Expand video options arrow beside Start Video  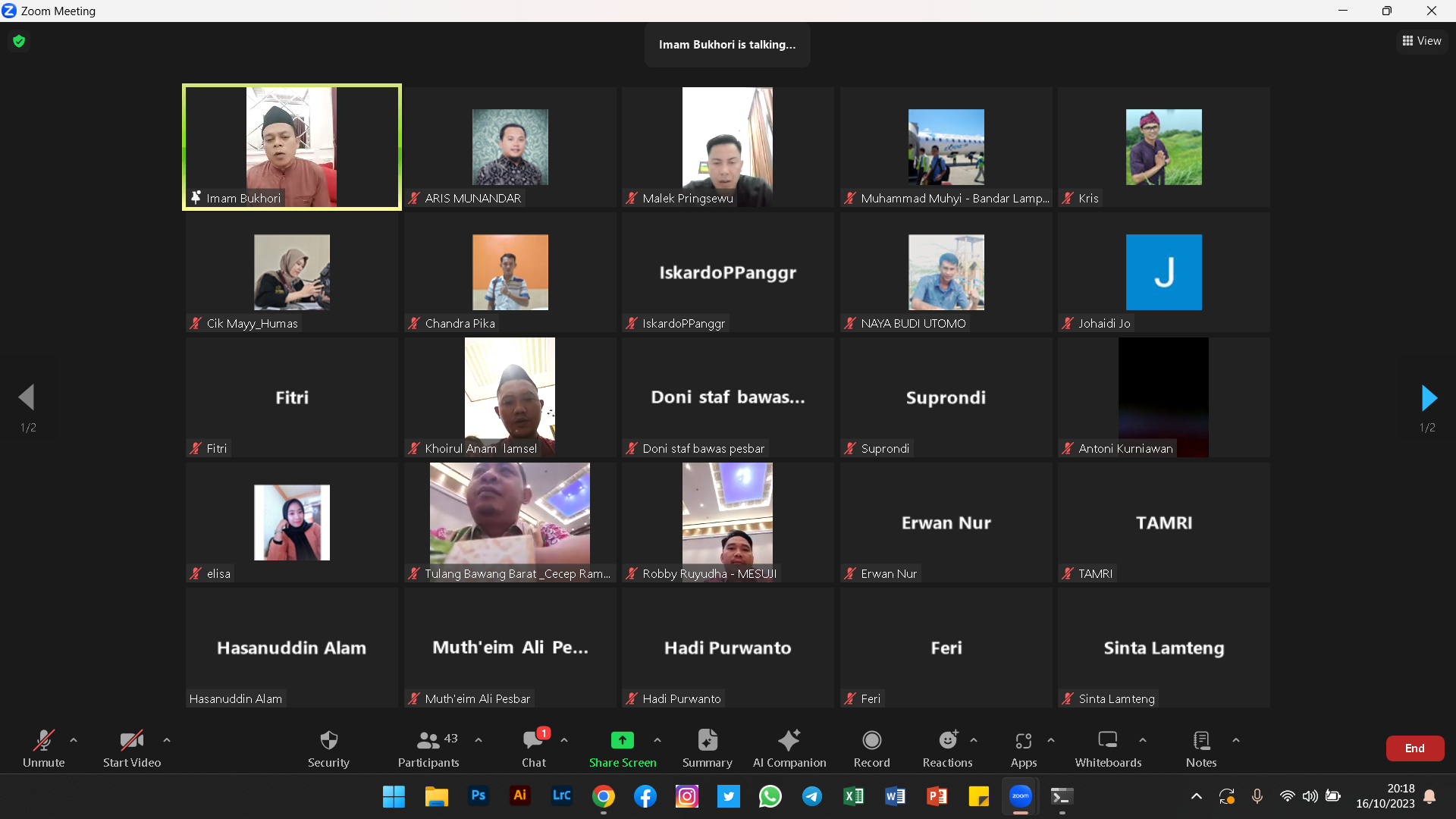coord(167,740)
